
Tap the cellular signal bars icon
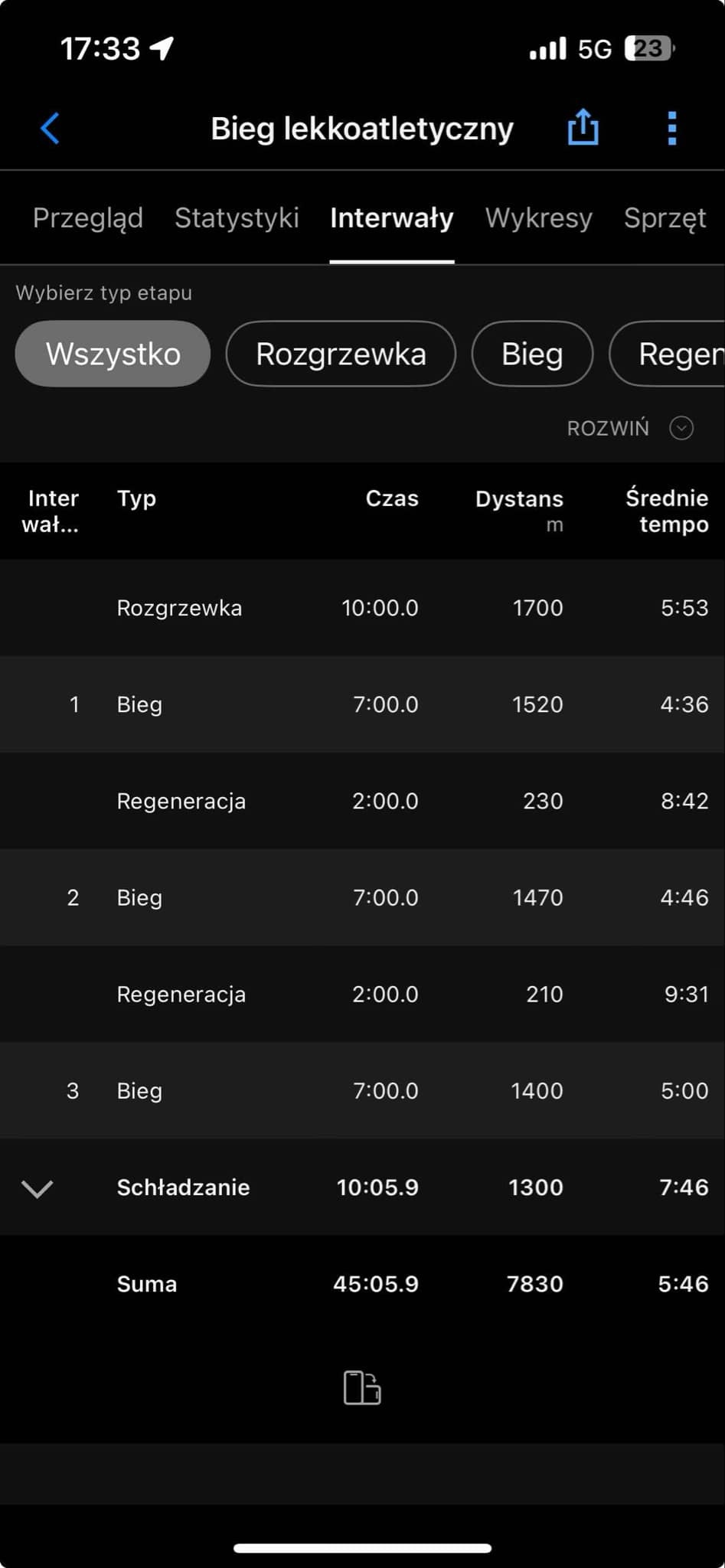[x=547, y=49]
